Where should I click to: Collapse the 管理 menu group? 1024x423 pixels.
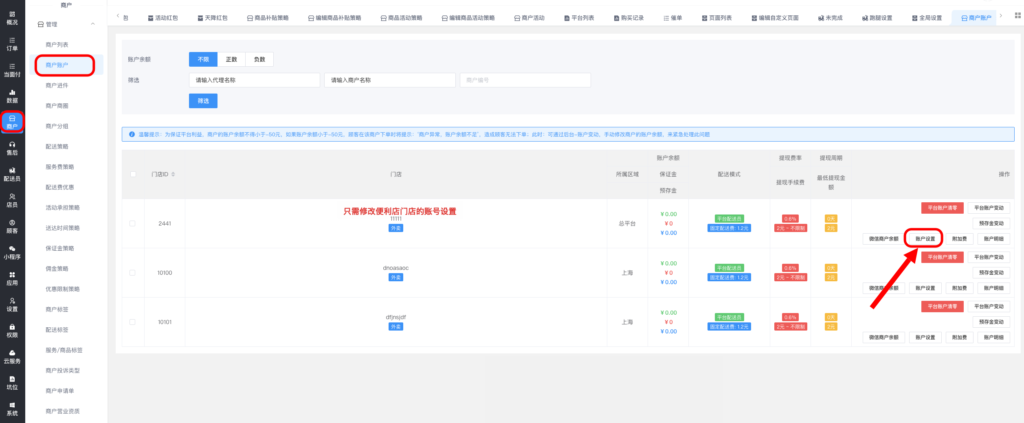tap(92, 22)
